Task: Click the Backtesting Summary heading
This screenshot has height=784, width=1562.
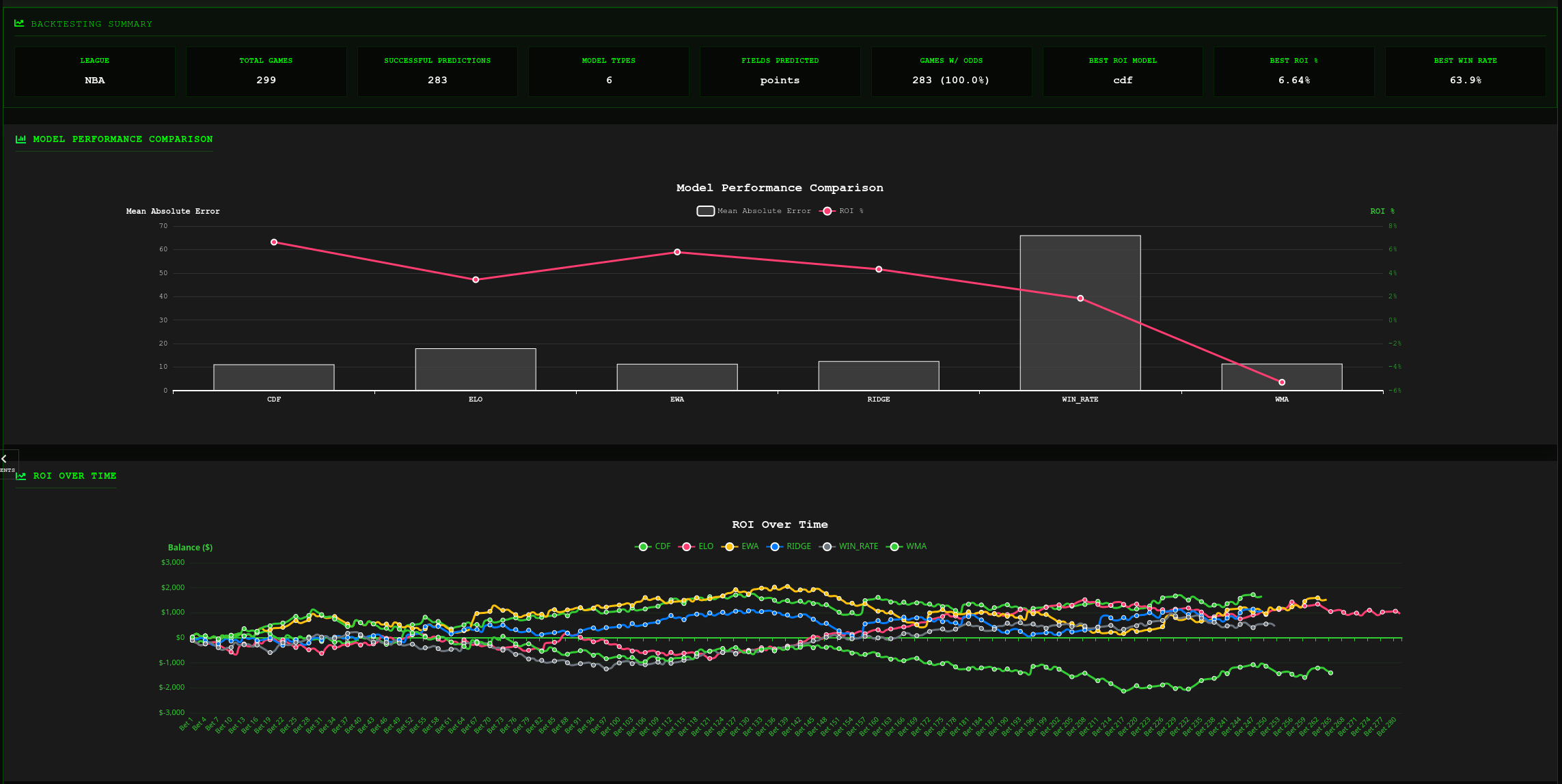Action: coord(92,24)
